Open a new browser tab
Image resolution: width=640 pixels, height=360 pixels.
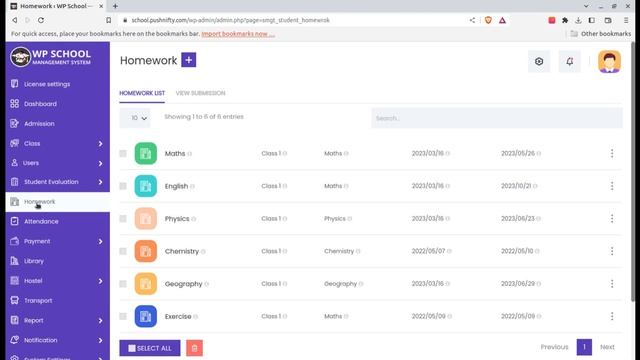coord(115,6)
